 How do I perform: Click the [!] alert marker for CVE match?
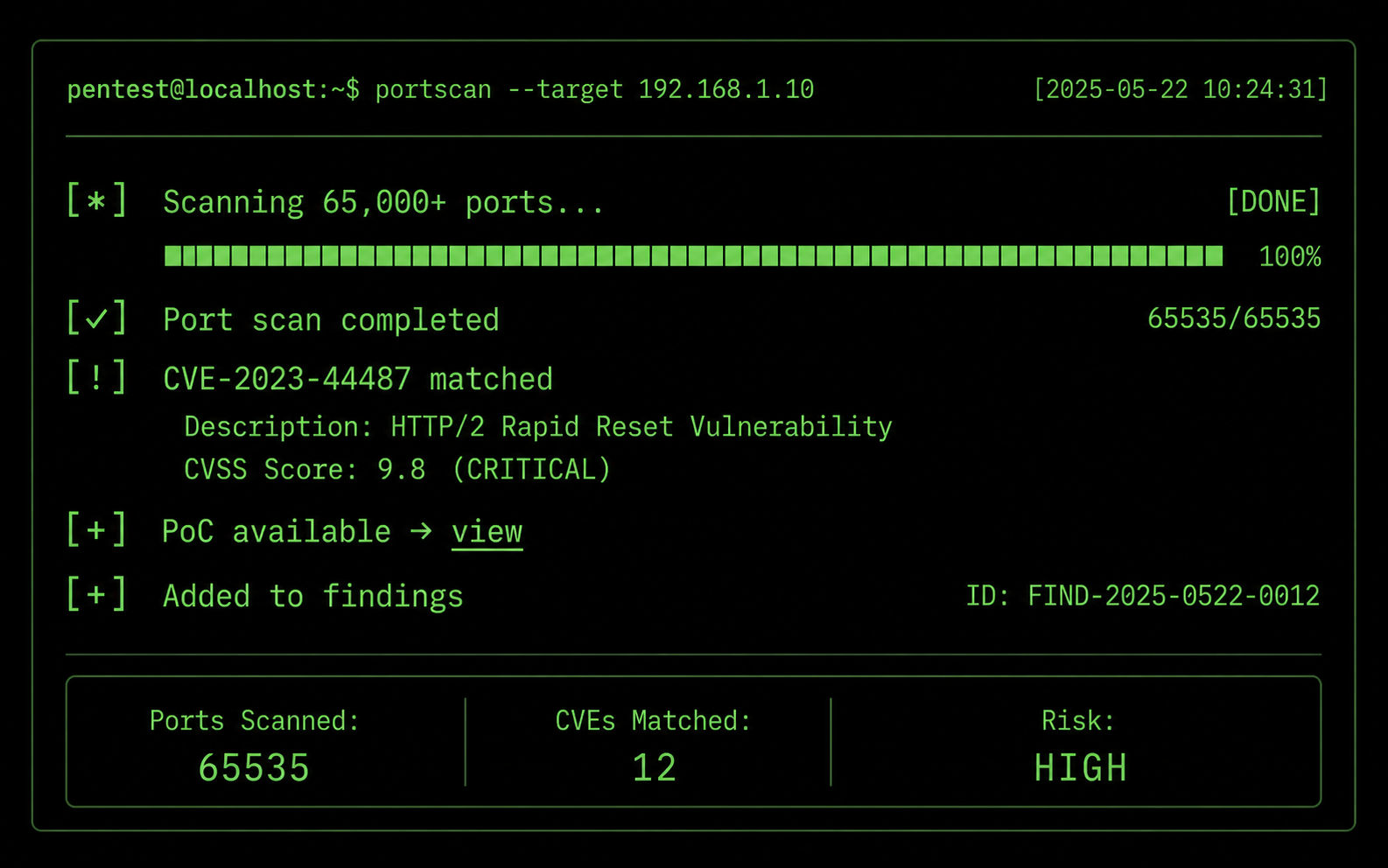pos(97,377)
